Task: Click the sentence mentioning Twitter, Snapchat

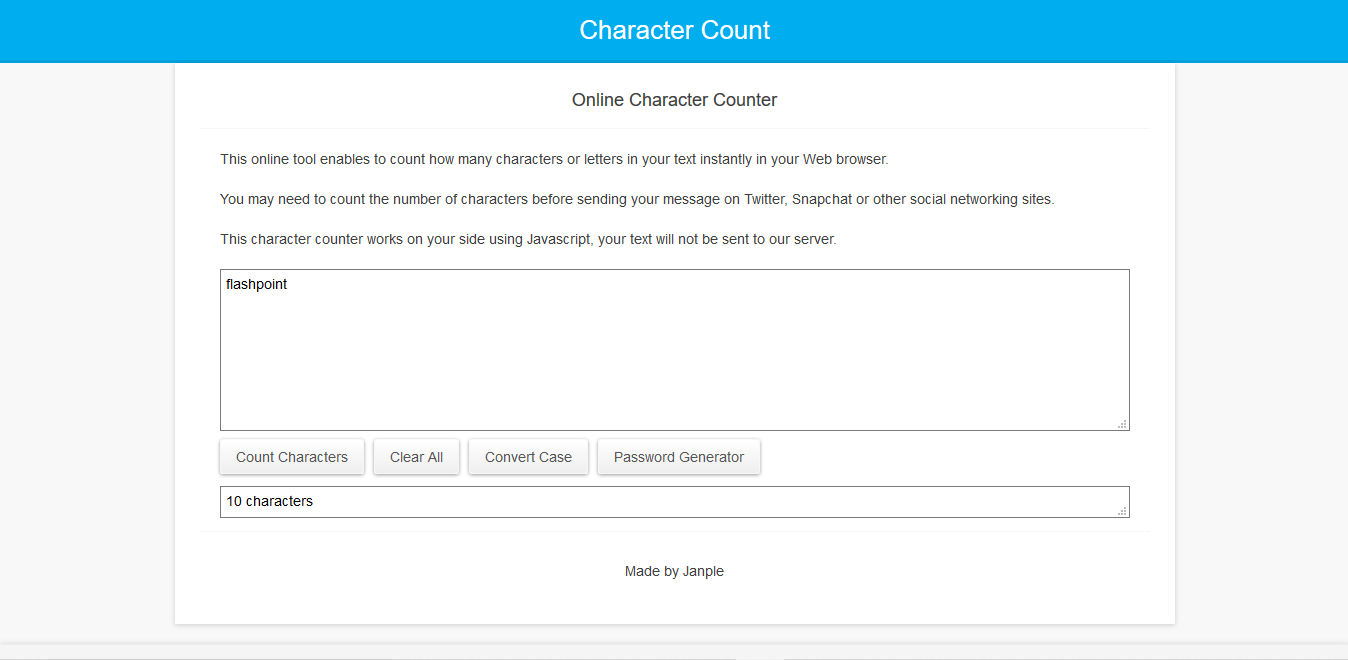Action: [637, 199]
